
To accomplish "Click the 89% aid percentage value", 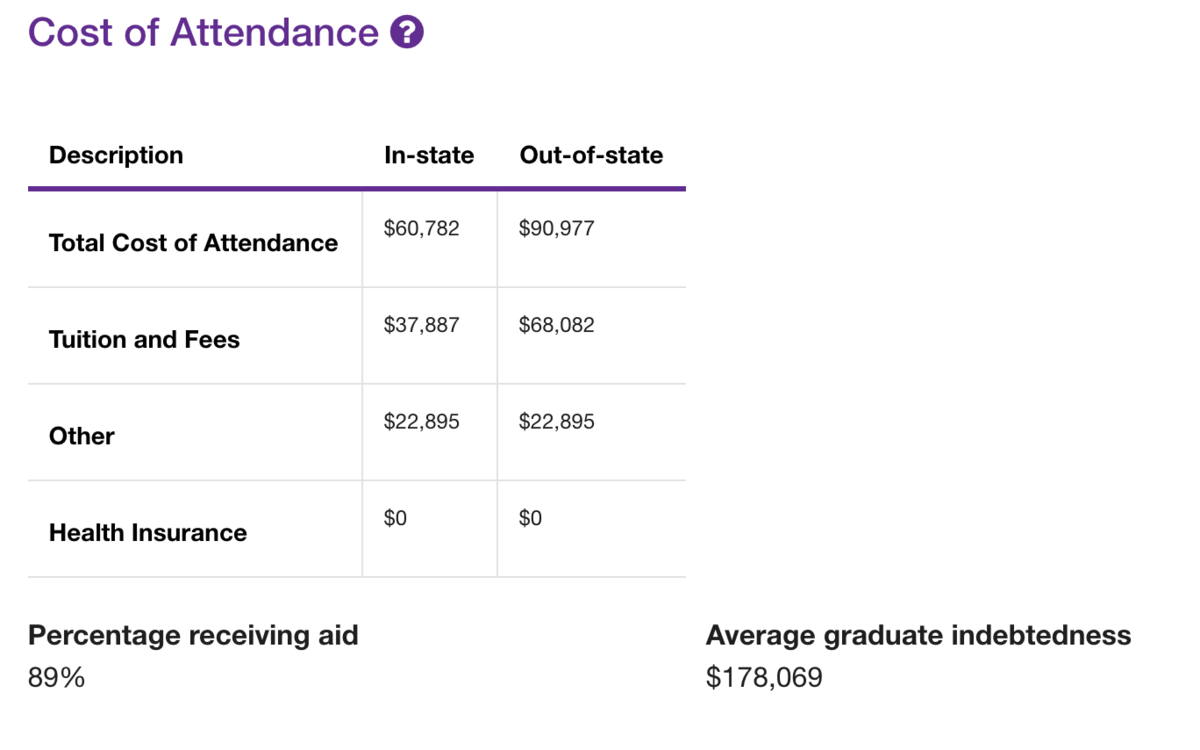I will (57, 678).
